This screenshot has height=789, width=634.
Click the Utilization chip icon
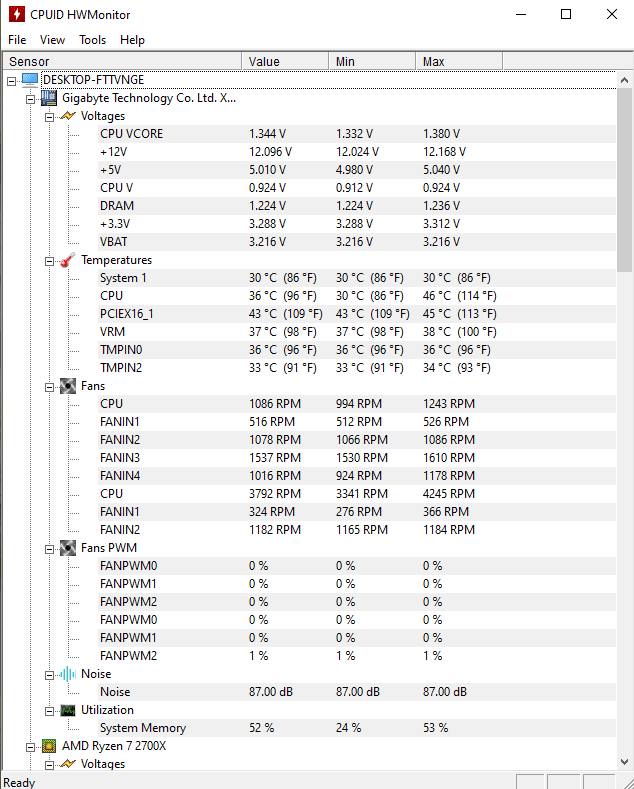point(68,710)
